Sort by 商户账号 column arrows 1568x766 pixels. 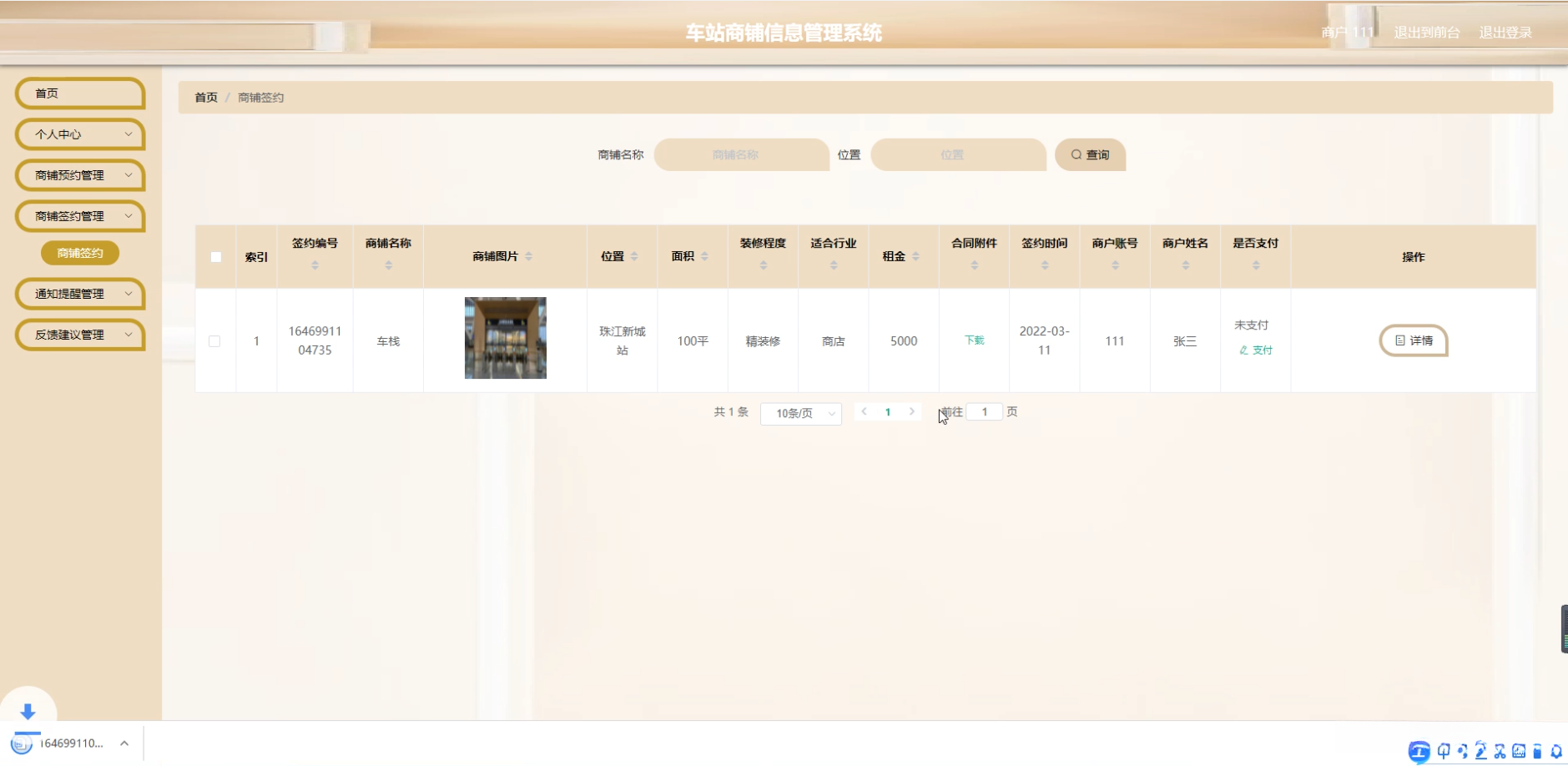click(x=1115, y=265)
